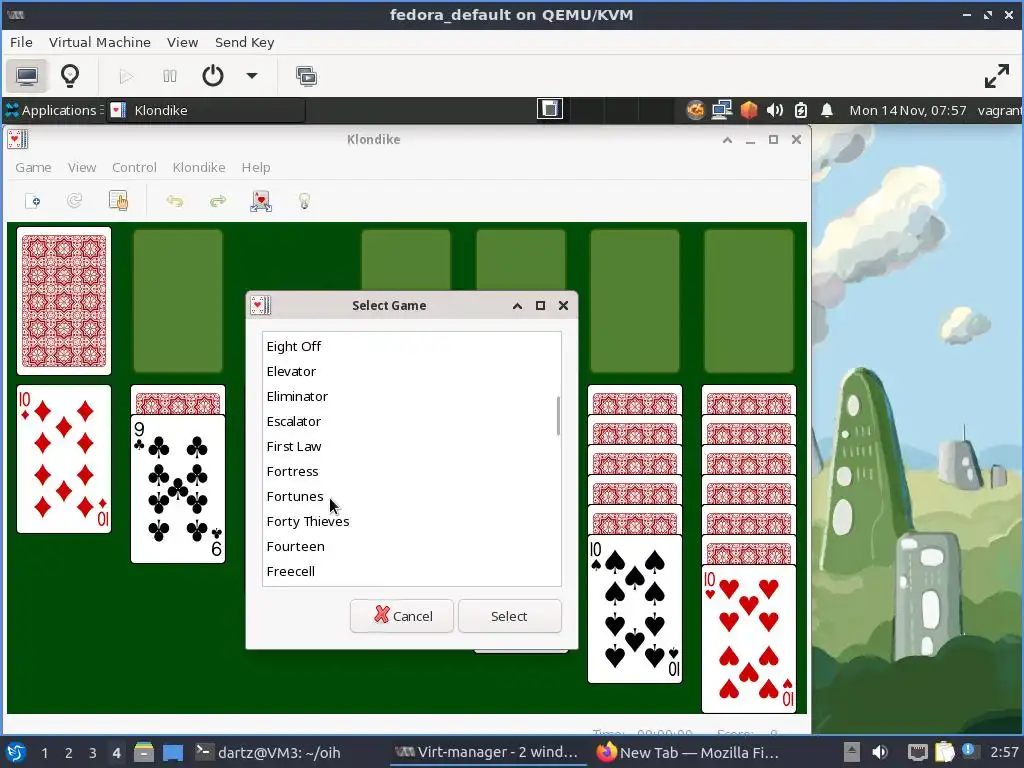This screenshot has height=768, width=1024.
Task: Click the Select button in dialog
Action: coord(509,616)
